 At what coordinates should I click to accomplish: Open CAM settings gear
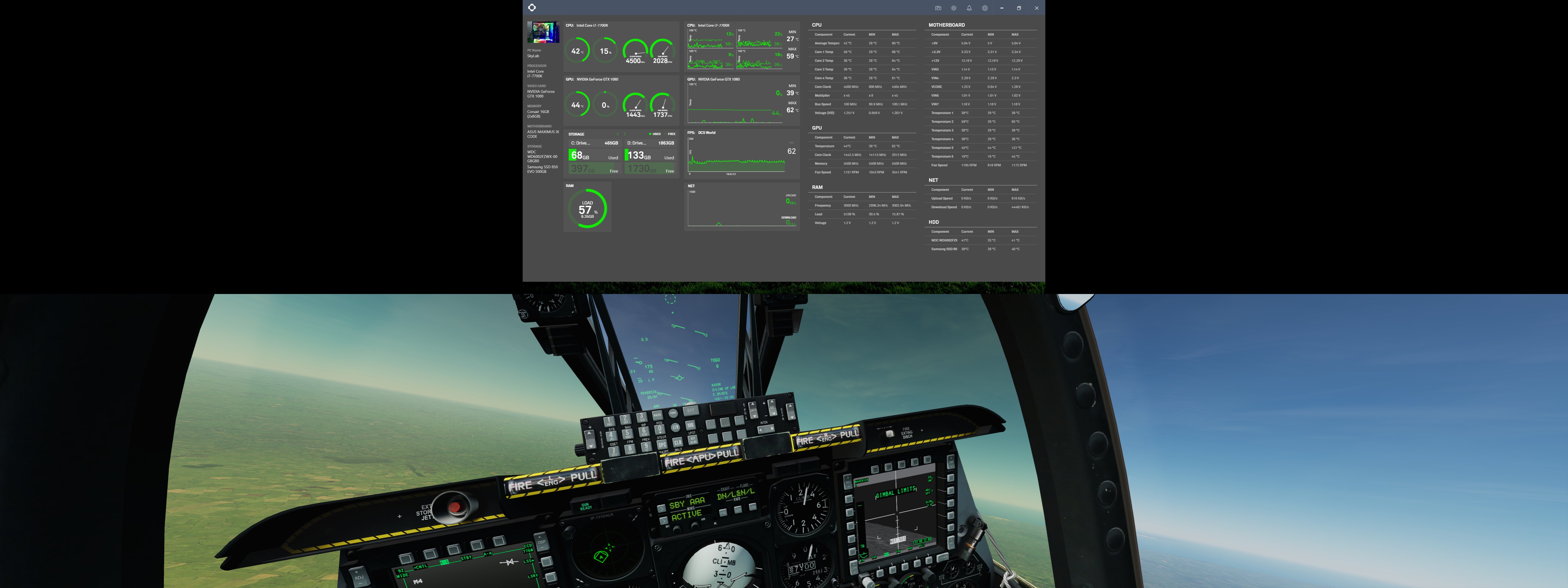point(985,8)
